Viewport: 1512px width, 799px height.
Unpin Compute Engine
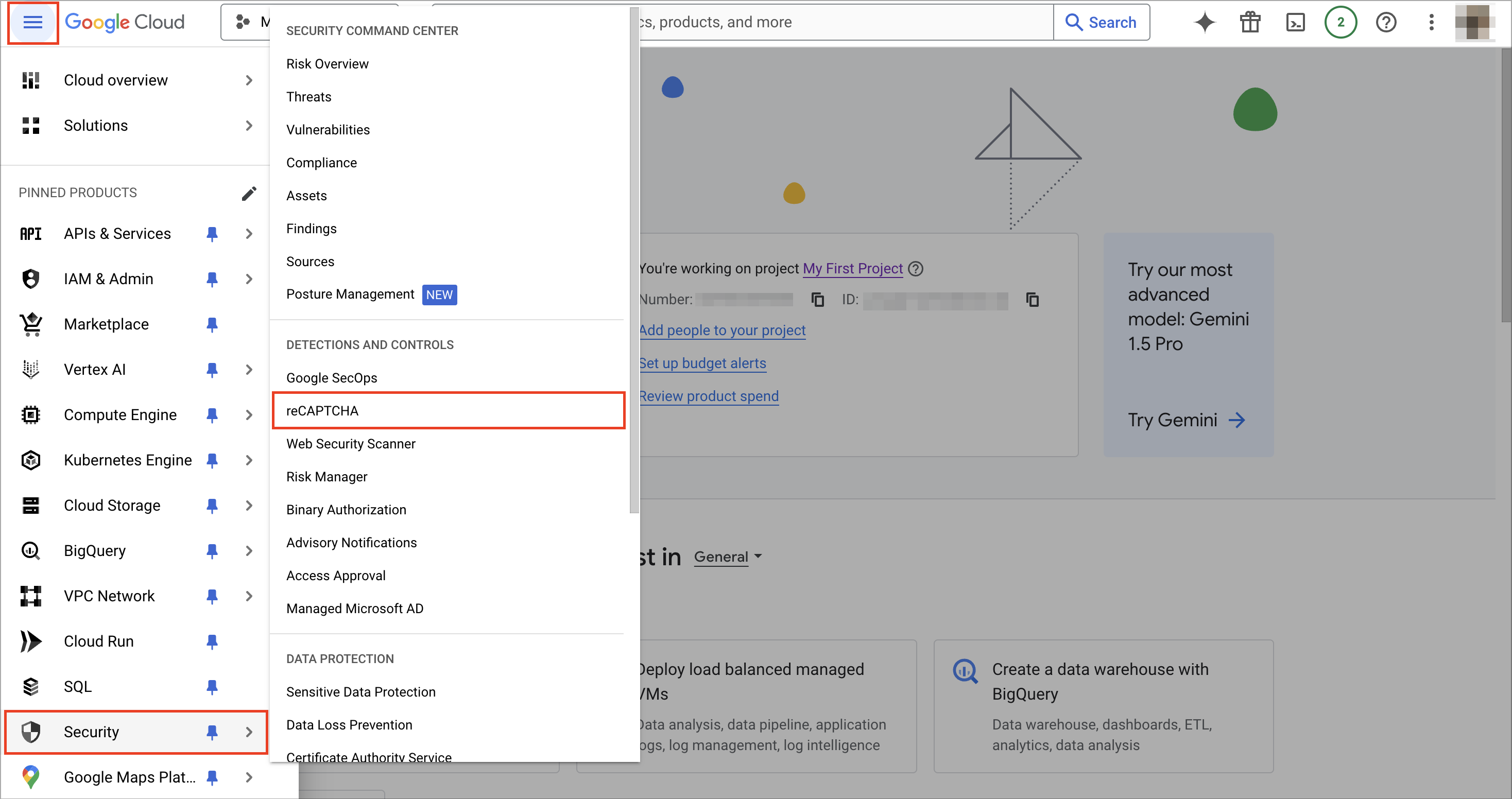pyautogui.click(x=212, y=415)
